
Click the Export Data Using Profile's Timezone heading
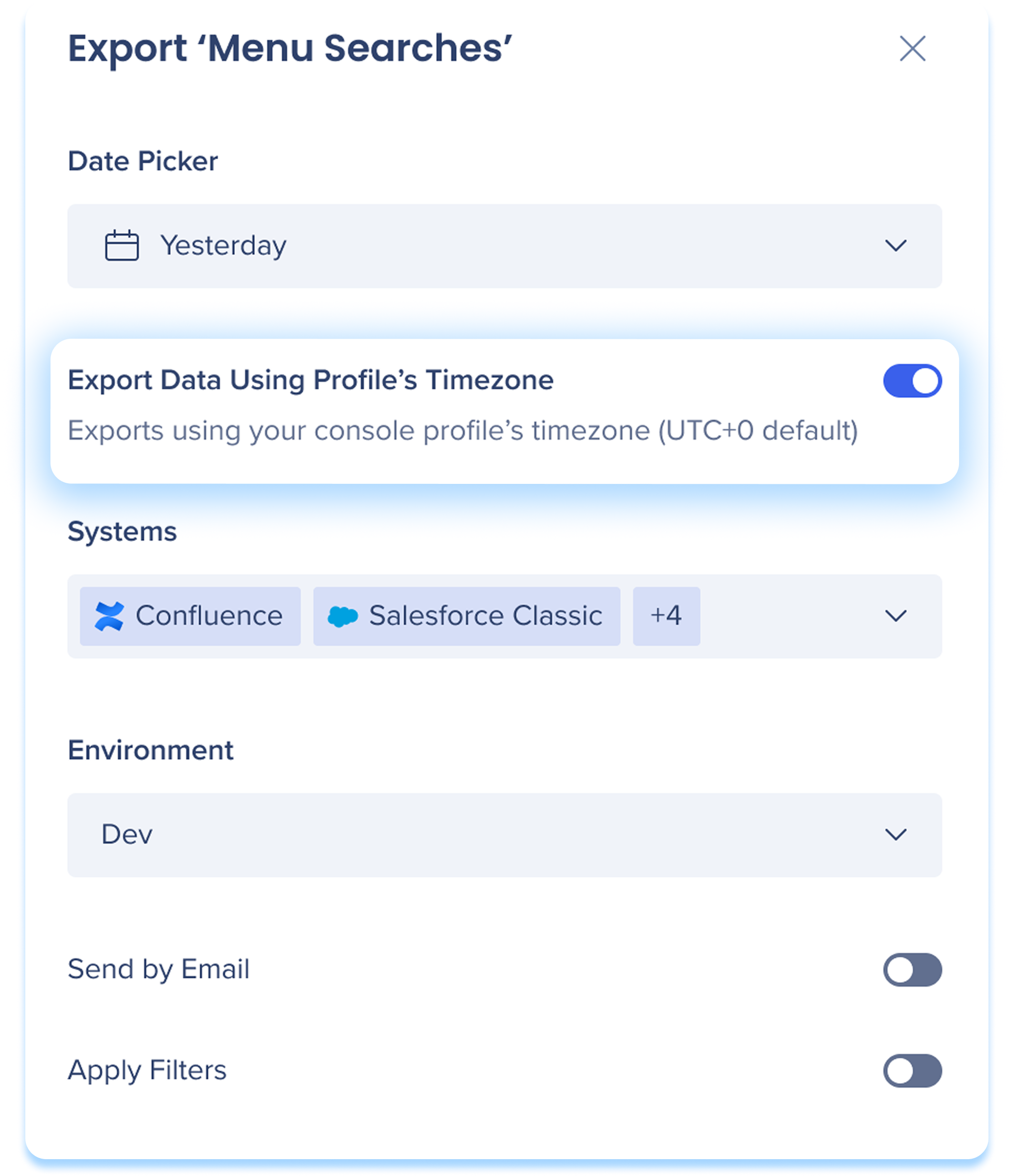(310, 380)
